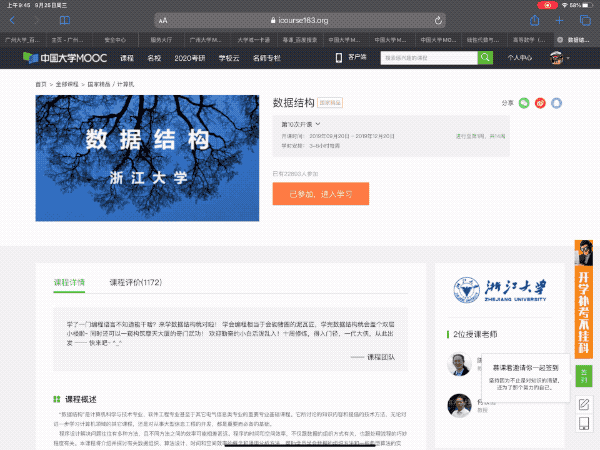Expand the 第10次开课 session dropdown
The width and height of the screenshot is (600, 450).
[x=301, y=124]
